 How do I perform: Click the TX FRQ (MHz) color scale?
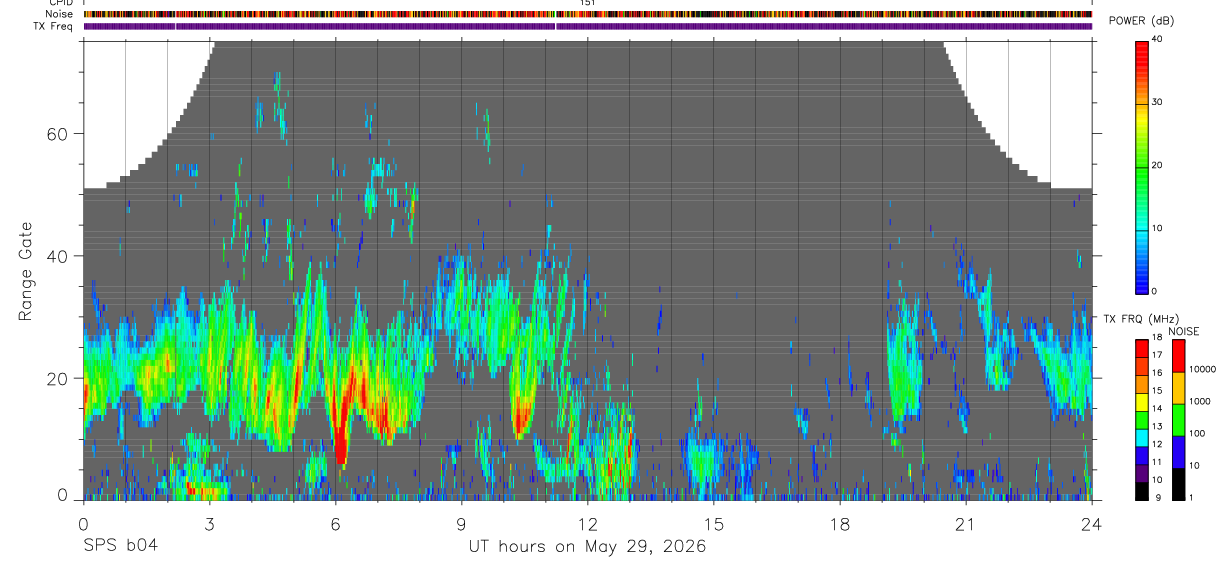1141,420
